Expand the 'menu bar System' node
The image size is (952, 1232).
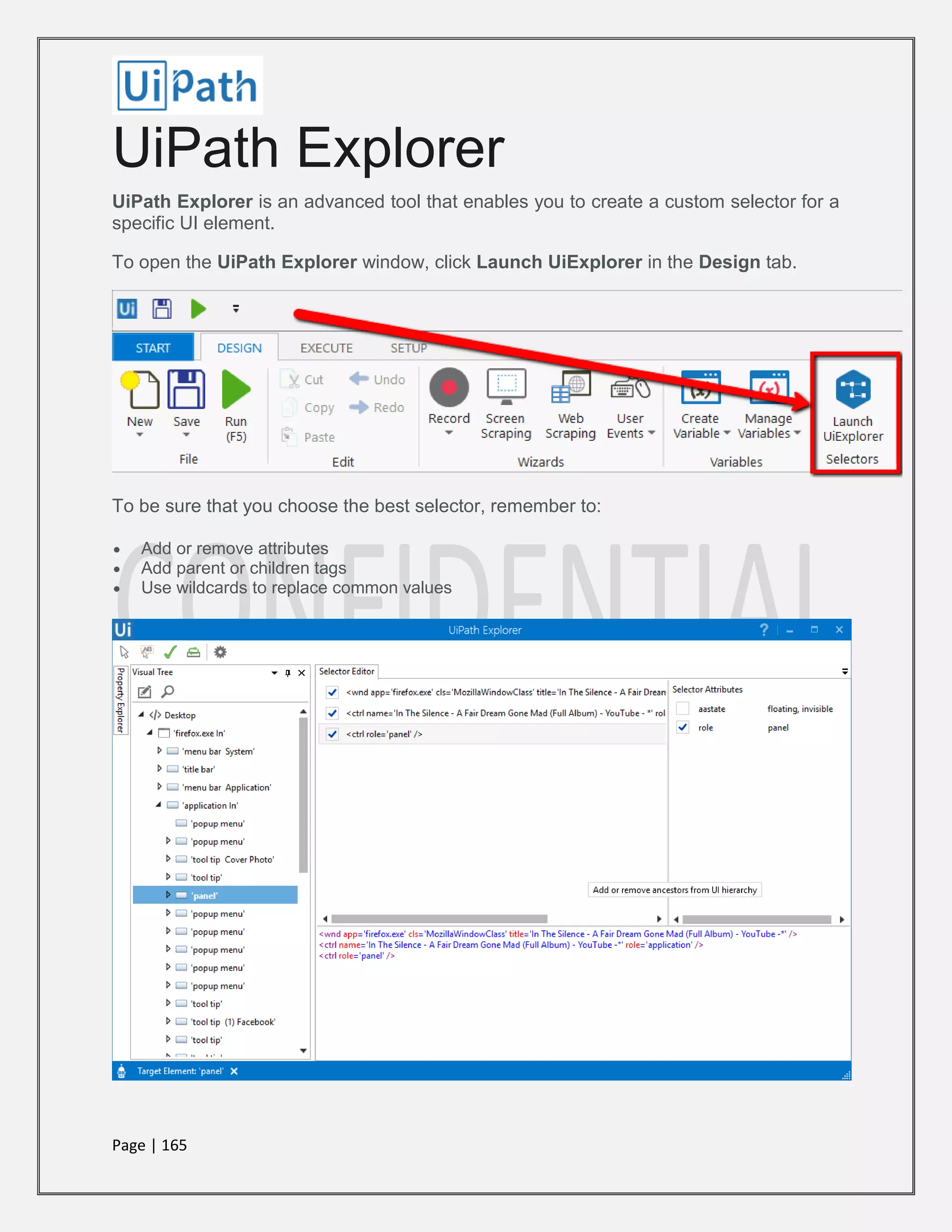[159, 750]
